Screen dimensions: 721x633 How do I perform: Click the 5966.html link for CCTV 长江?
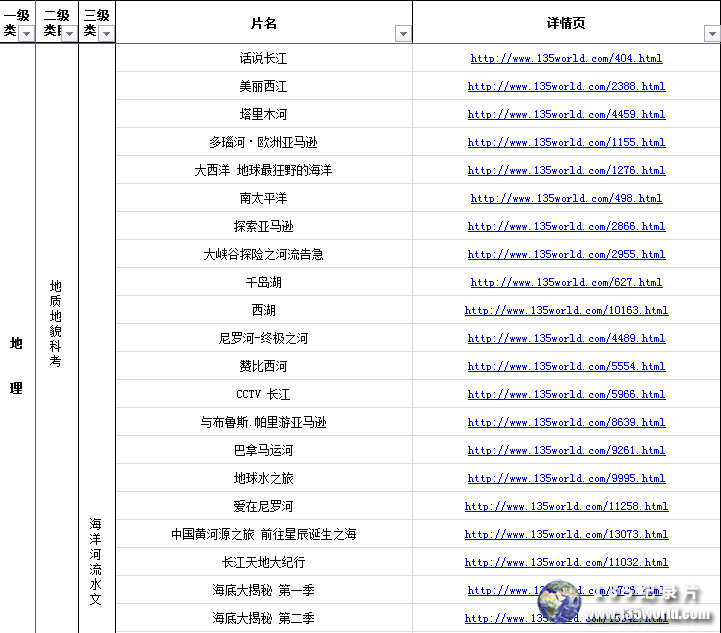(566, 395)
